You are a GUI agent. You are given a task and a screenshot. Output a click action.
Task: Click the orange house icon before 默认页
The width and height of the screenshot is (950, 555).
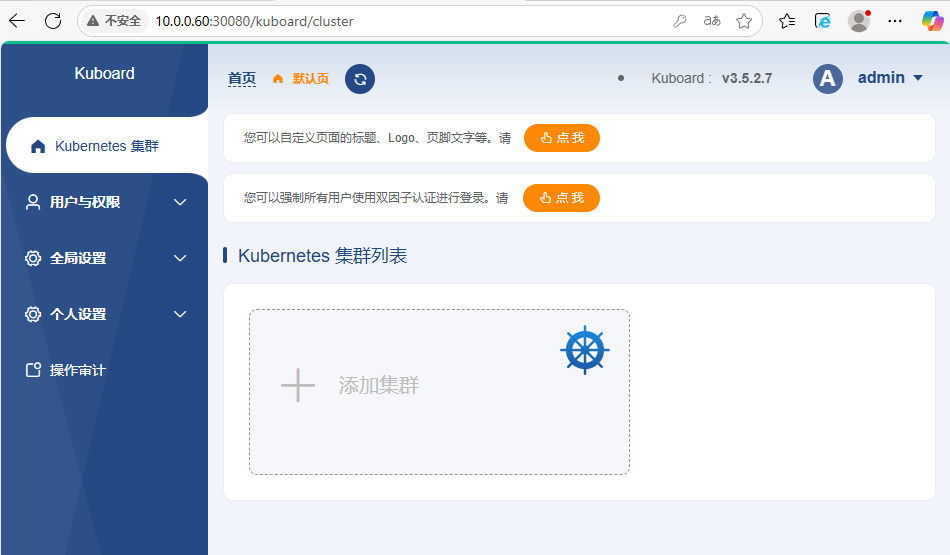277,79
